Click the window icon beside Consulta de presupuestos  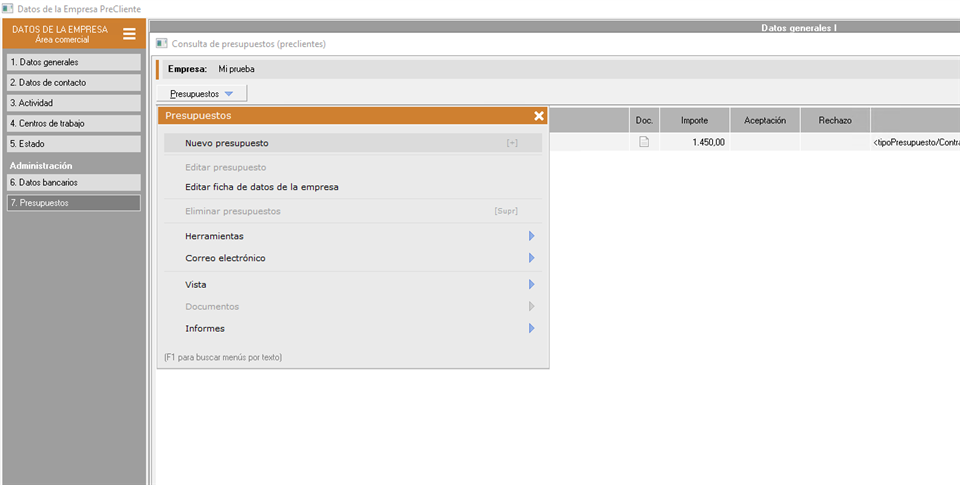(x=162, y=43)
